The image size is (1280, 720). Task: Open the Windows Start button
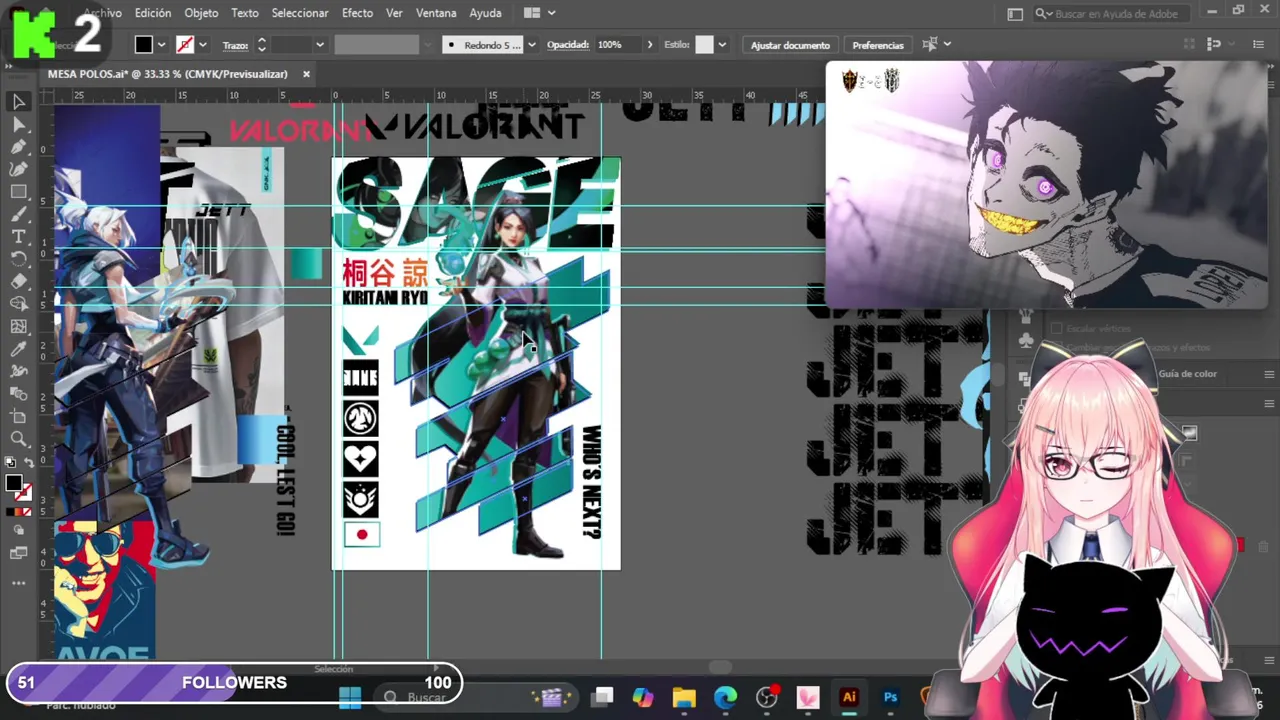pyautogui.click(x=350, y=697)
